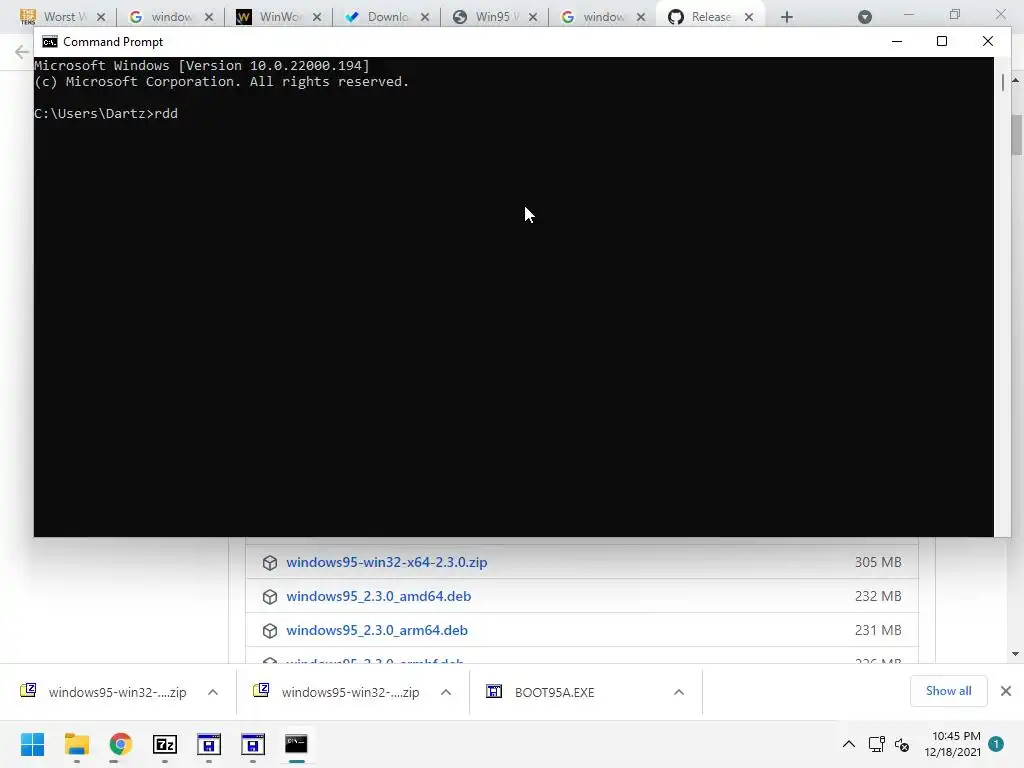Viewport: 1024px width, 768px height.
Task: Open the Windows Start menu
Action: [x=32, y=744]
